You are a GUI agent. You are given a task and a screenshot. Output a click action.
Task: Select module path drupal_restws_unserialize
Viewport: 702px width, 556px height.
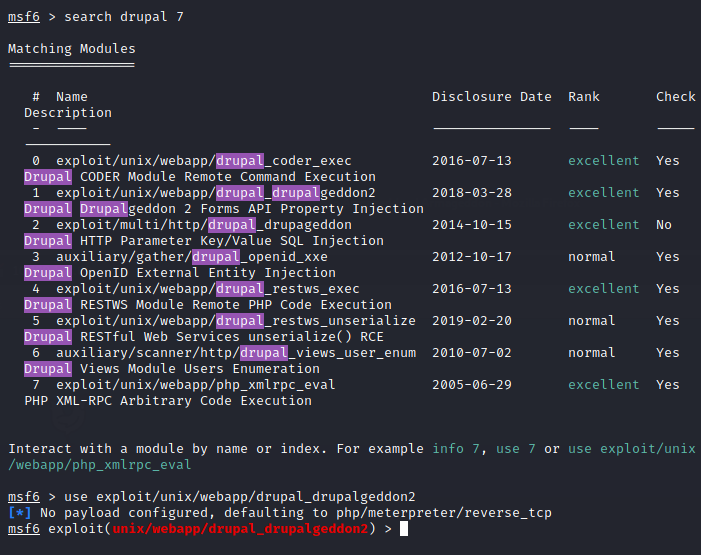(x=235, y=321)
